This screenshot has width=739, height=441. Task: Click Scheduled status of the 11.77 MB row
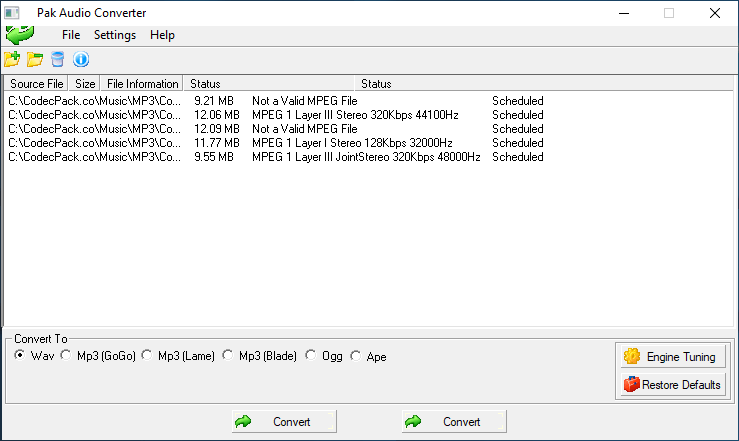517,143
